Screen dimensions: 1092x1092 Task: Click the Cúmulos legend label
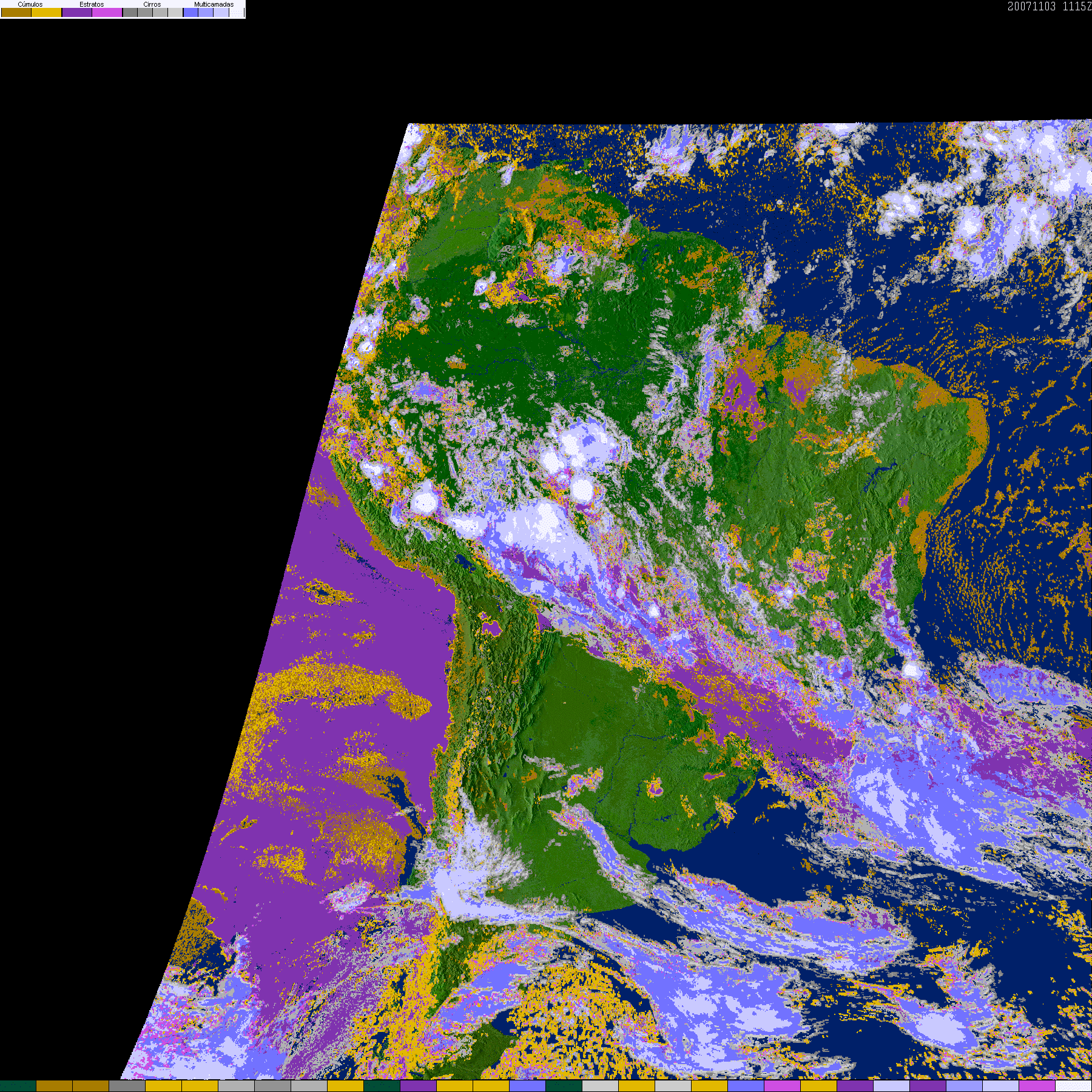[30, 4]
